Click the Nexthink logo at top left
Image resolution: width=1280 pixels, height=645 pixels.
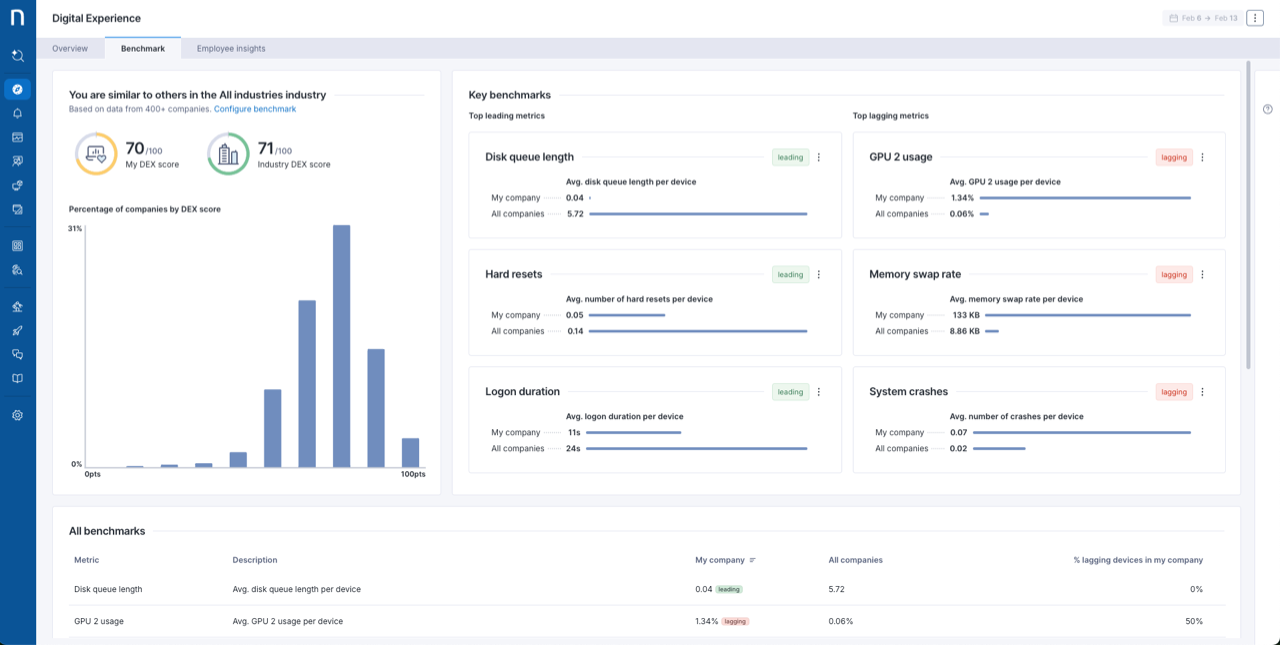click(x=17, y=18)
